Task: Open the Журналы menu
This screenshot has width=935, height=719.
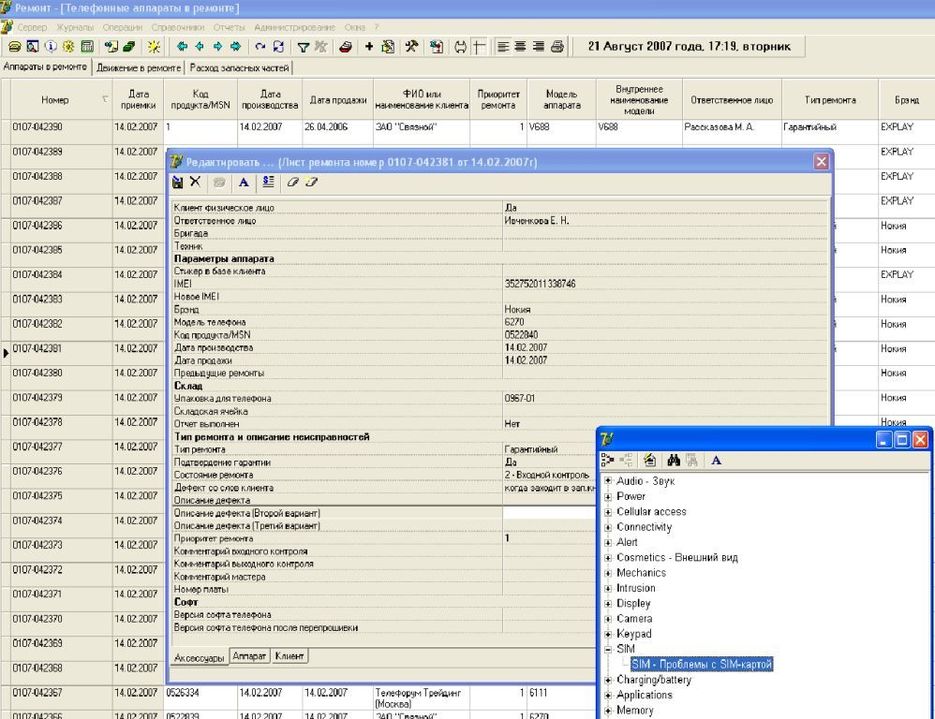Action: pyautogui.click(x=75, y=27)
